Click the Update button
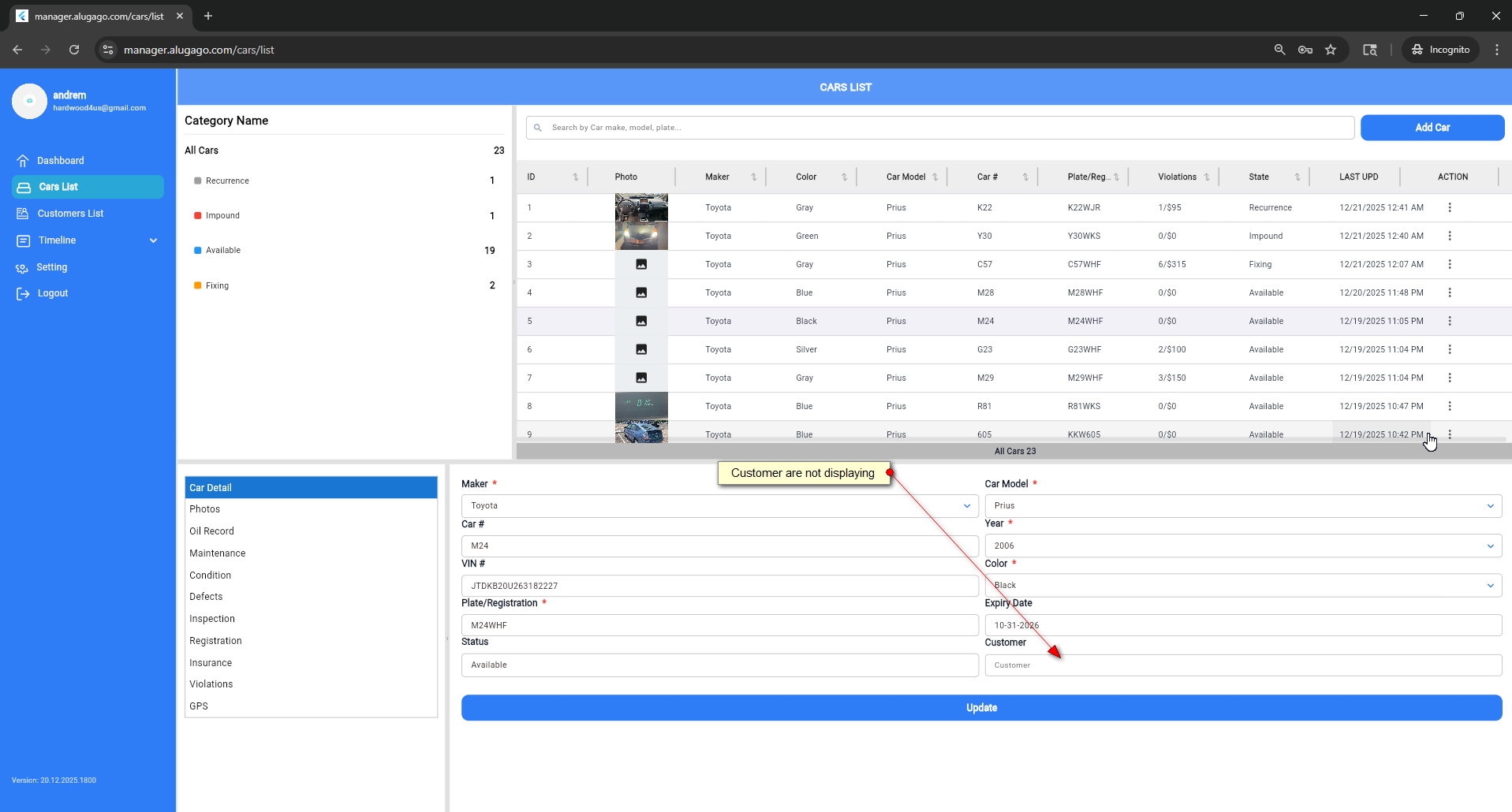Viewport: 1512px width, 812px height. point(980,708)
